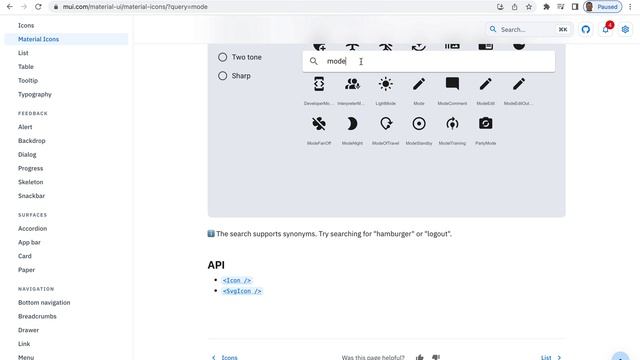
Task: Open the docs settings gear
Action: (x=625, y=29)
